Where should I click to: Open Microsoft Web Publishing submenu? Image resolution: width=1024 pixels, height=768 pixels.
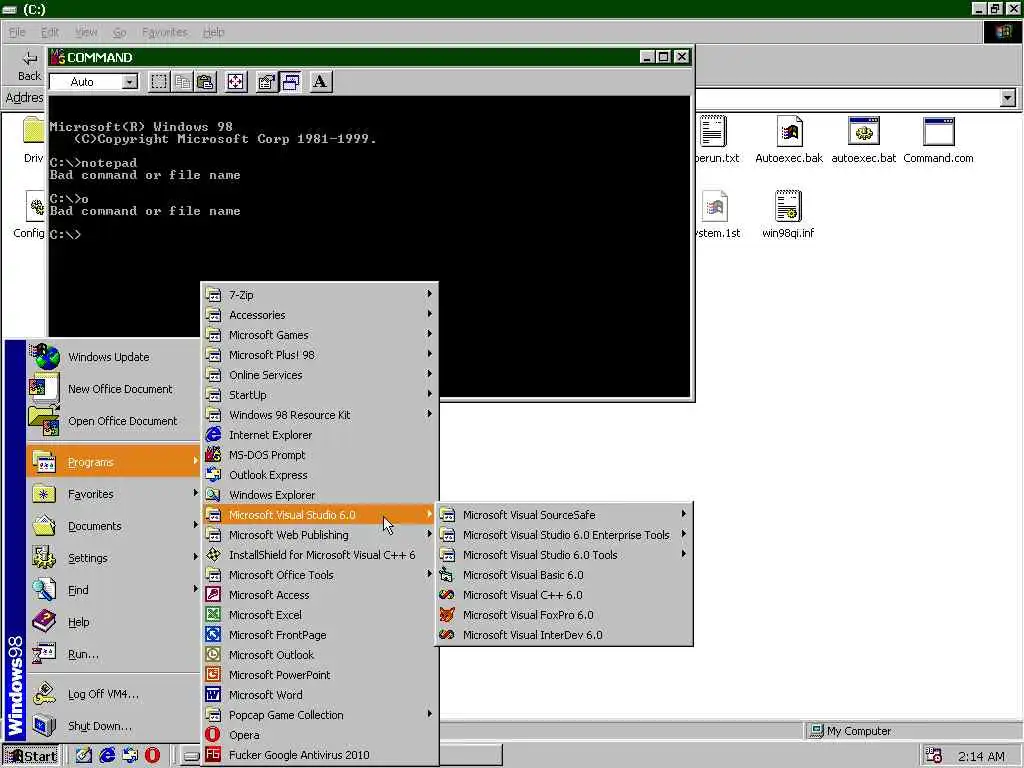[x=319, y=535]
